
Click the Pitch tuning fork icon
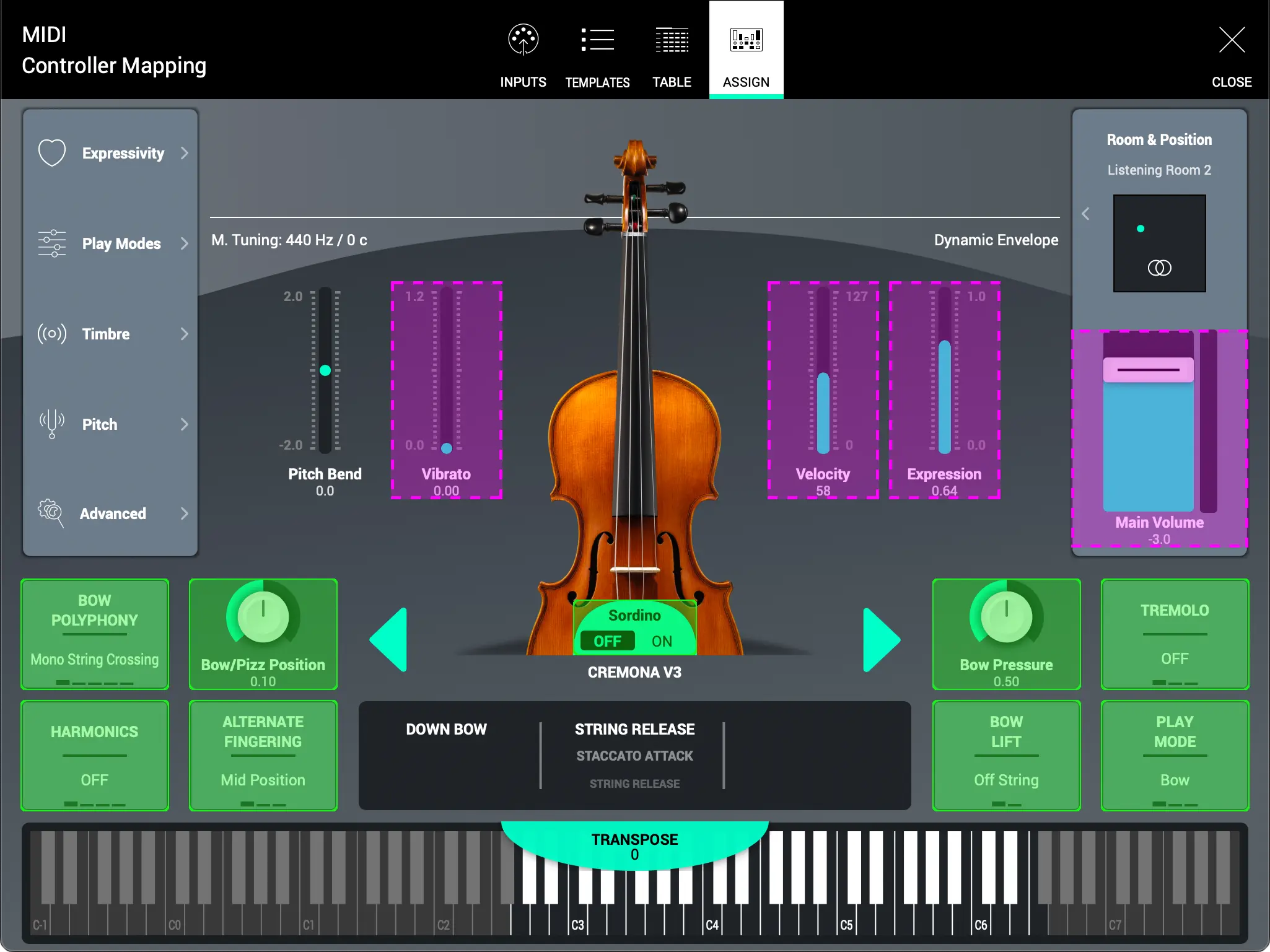[x=52, y=424]
